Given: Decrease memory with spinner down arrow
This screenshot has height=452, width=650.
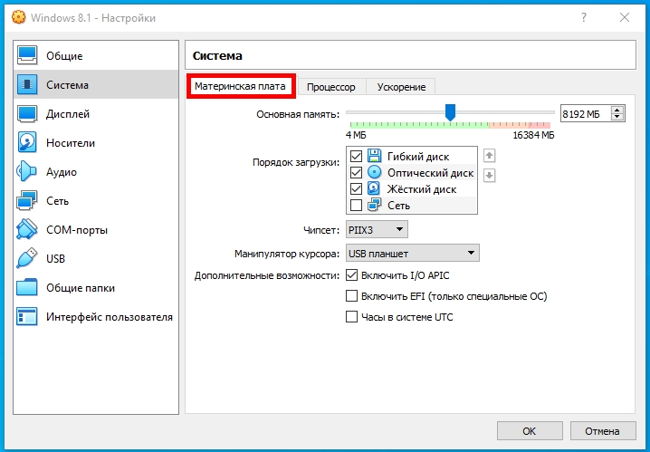Looking at the screenshot, I should 617,117.
